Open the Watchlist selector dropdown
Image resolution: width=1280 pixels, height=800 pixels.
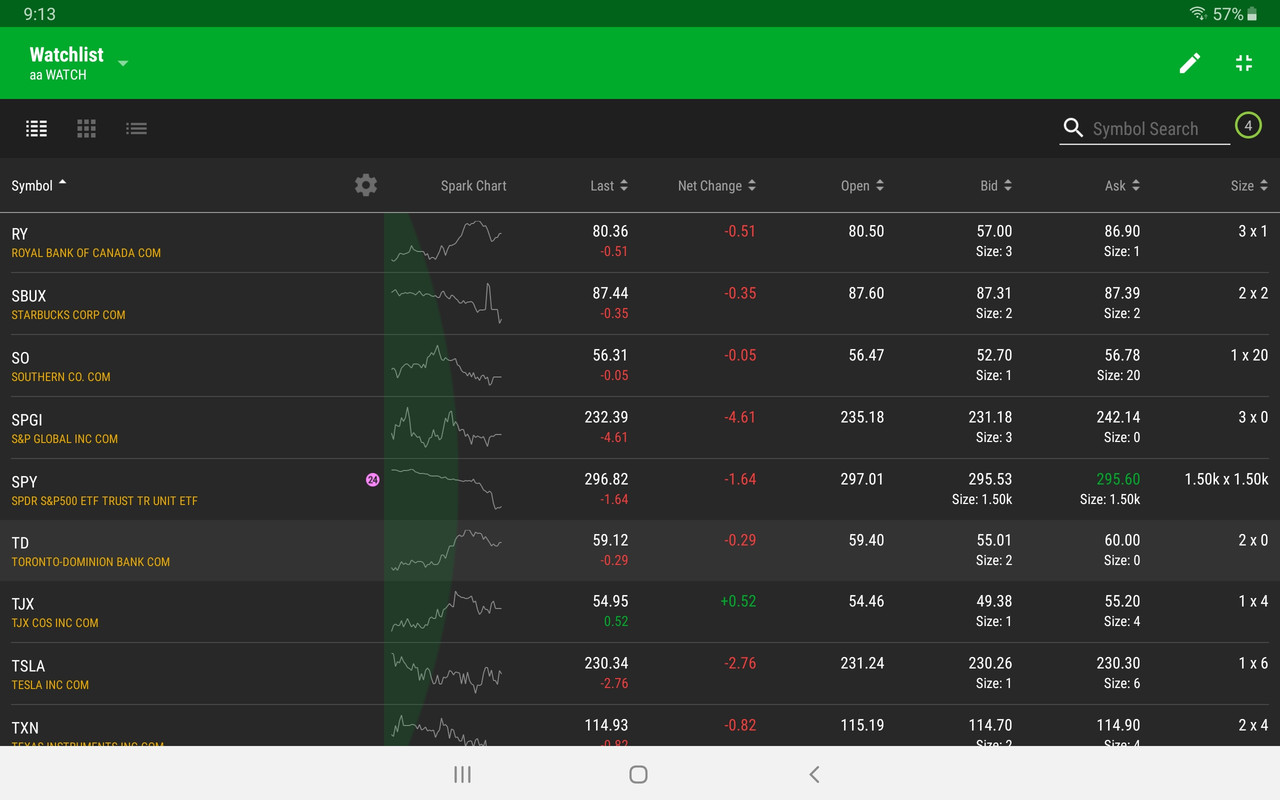pos(122,63)
